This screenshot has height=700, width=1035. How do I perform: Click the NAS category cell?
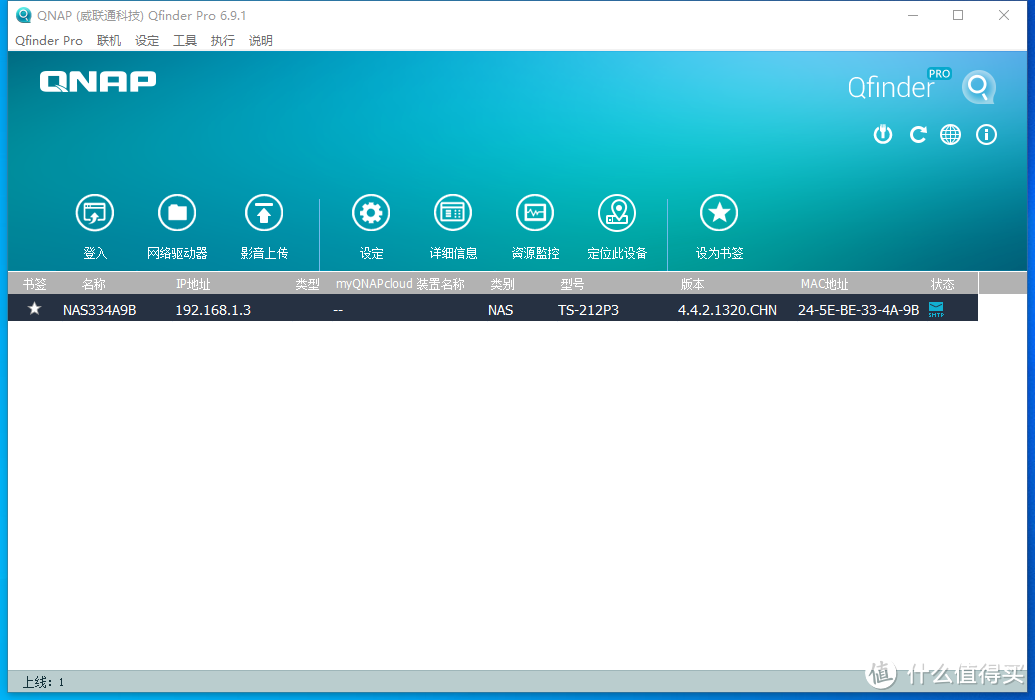tap(500, 310)
